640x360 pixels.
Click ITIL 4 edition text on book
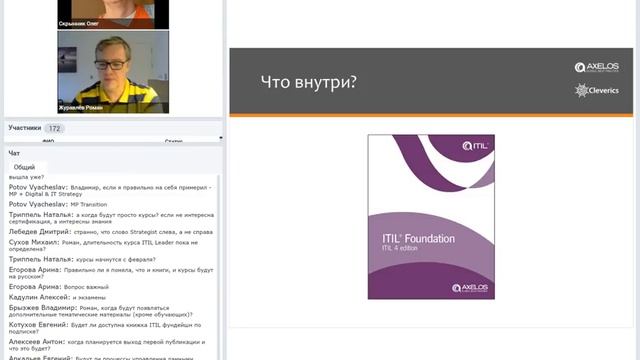tap(400, 248)
